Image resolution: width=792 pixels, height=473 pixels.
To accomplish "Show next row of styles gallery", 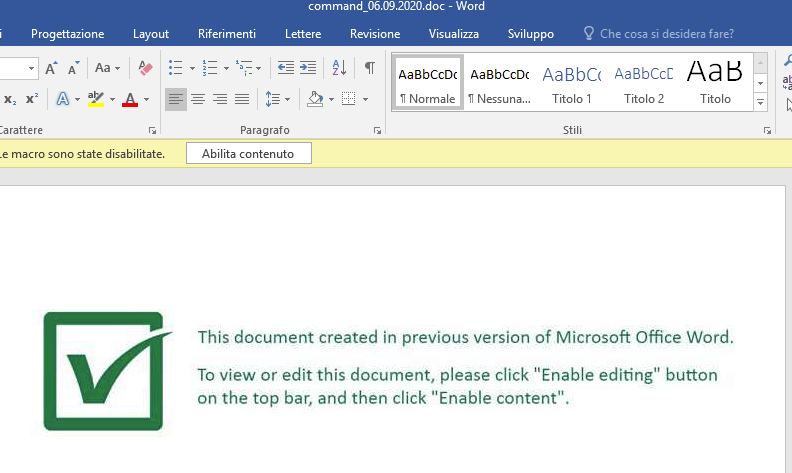I will pyautogui.click(x=760, y=83).
